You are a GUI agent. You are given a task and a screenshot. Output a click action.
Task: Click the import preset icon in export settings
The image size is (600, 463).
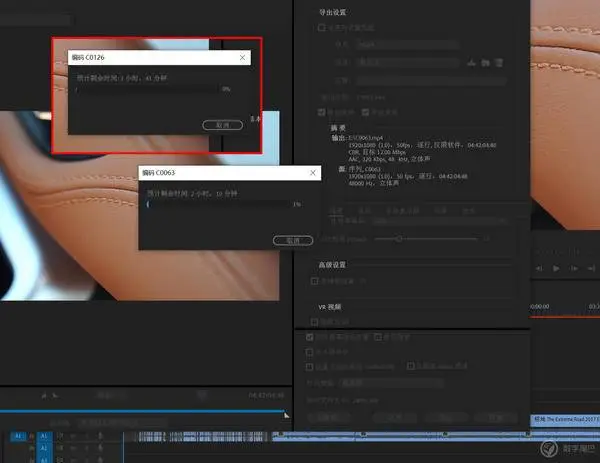485,62
